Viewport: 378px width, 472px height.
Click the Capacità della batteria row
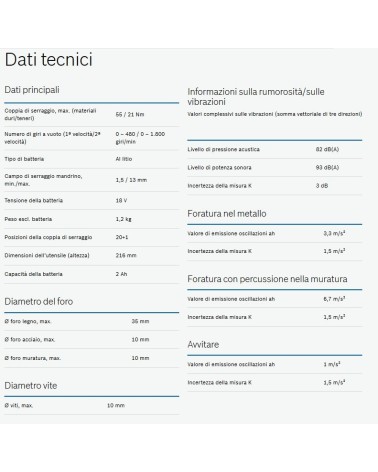coord(92,274)
